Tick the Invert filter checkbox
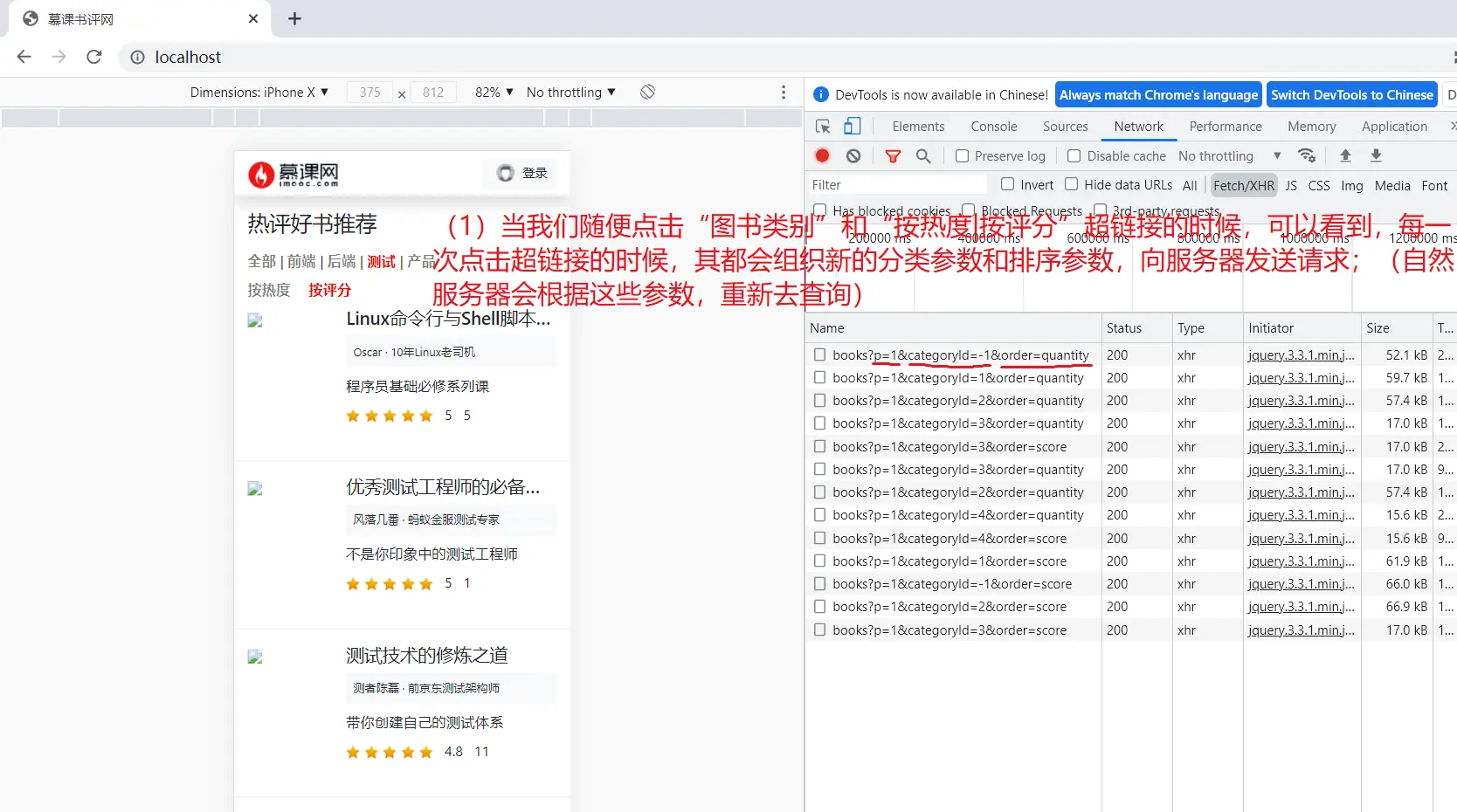1457x812 pixels. (x=1008, y=184)
